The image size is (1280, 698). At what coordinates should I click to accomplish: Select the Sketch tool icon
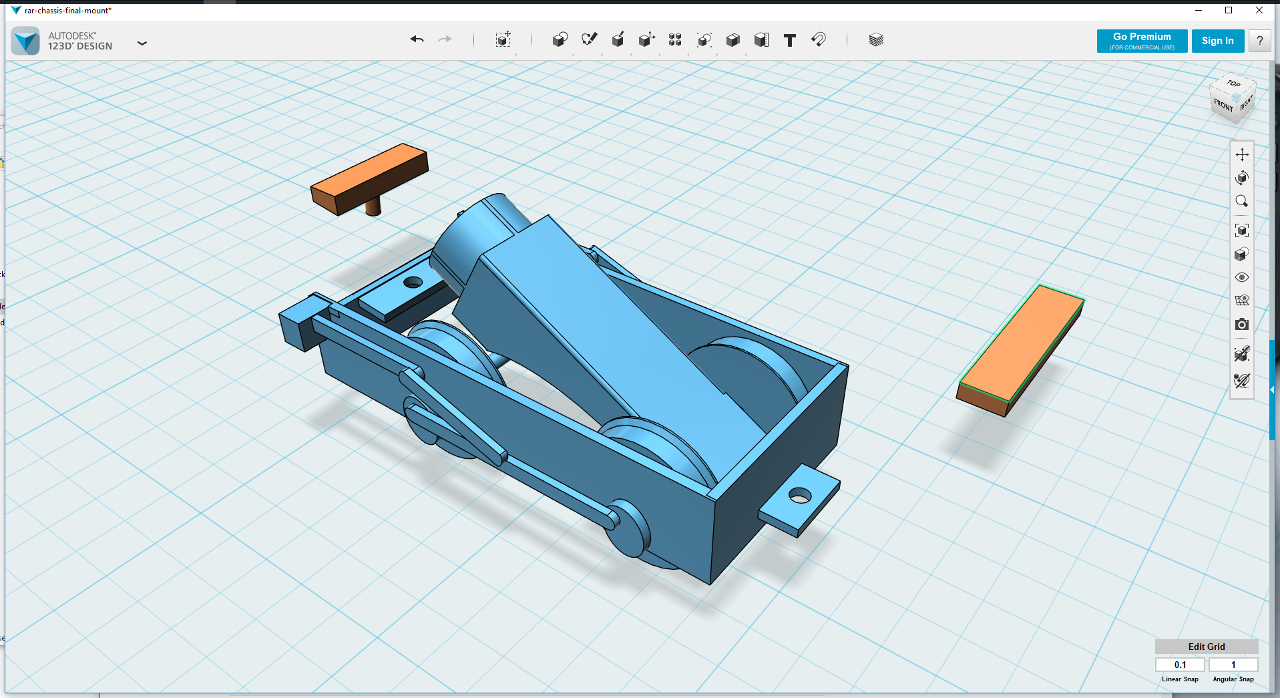(589, 40)
